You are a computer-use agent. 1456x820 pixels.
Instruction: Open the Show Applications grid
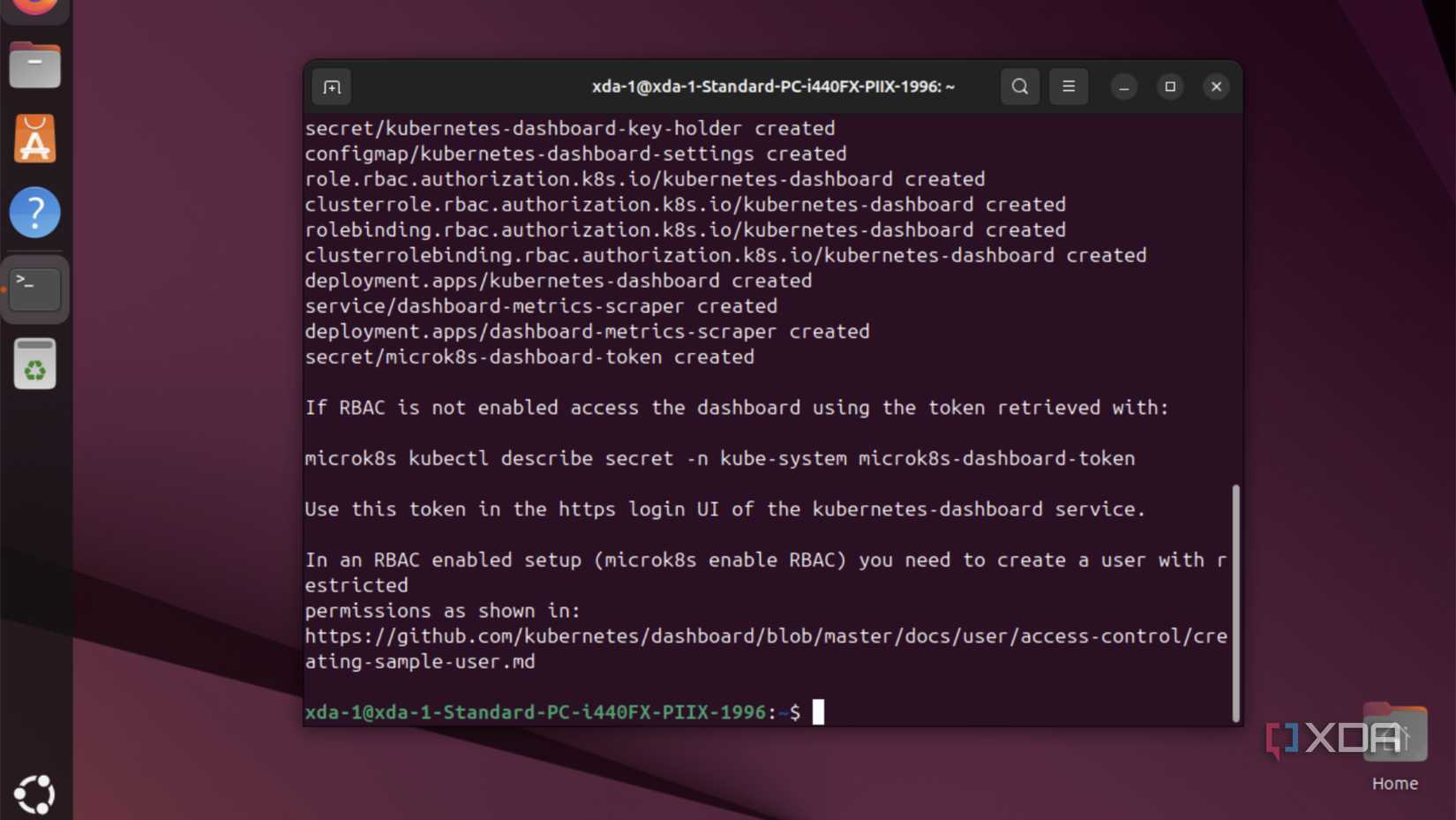click(x=34, y=794)
